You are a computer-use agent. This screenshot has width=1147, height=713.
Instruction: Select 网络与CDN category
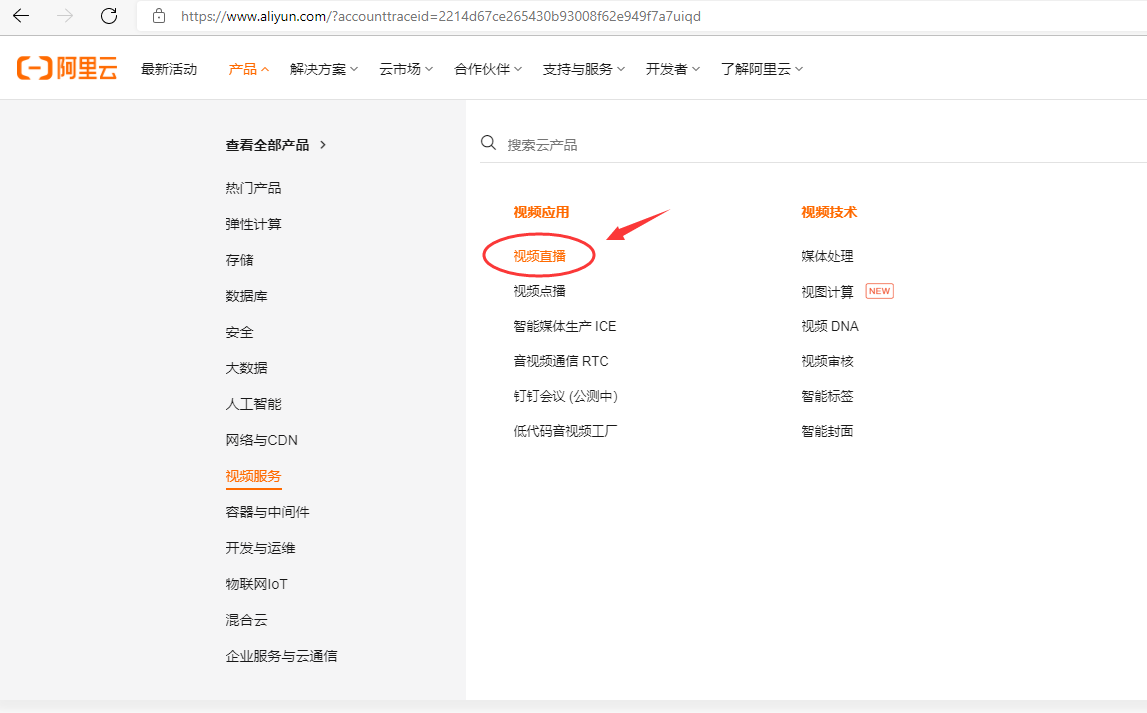(262, 440)
